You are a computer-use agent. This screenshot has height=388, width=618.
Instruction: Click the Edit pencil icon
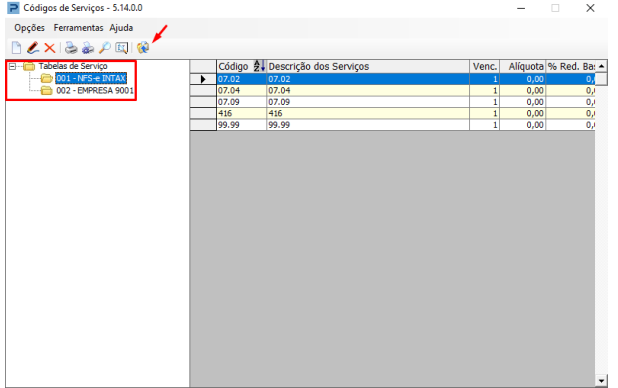33,48
